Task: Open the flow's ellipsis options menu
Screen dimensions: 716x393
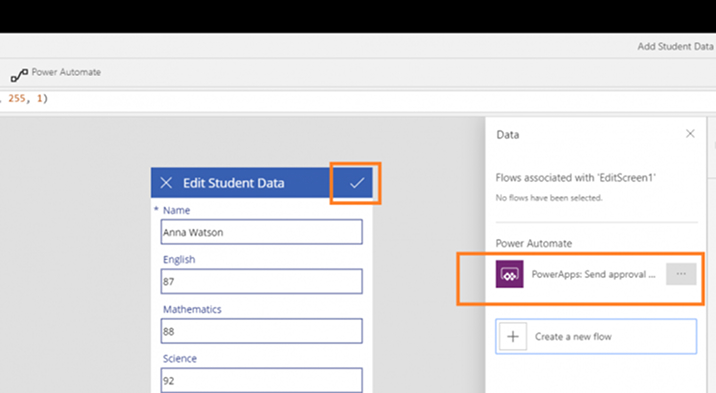Action: (681, 274)
